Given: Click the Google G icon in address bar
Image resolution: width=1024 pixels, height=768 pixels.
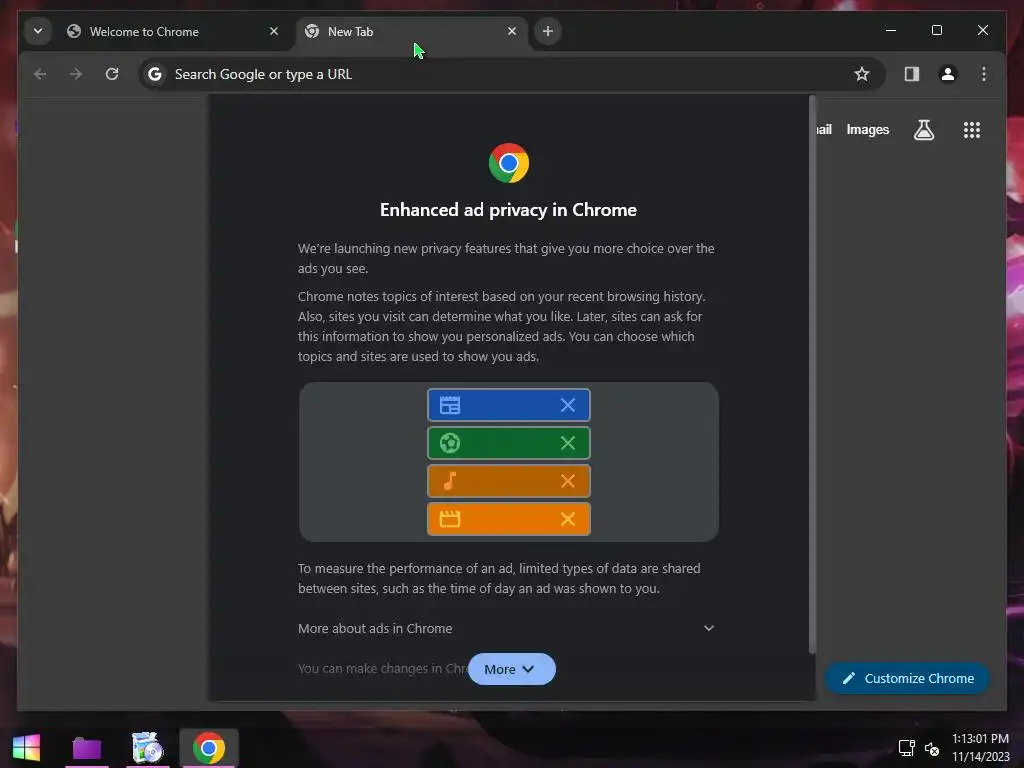Looking at the screenshot, I should (155, 74).
